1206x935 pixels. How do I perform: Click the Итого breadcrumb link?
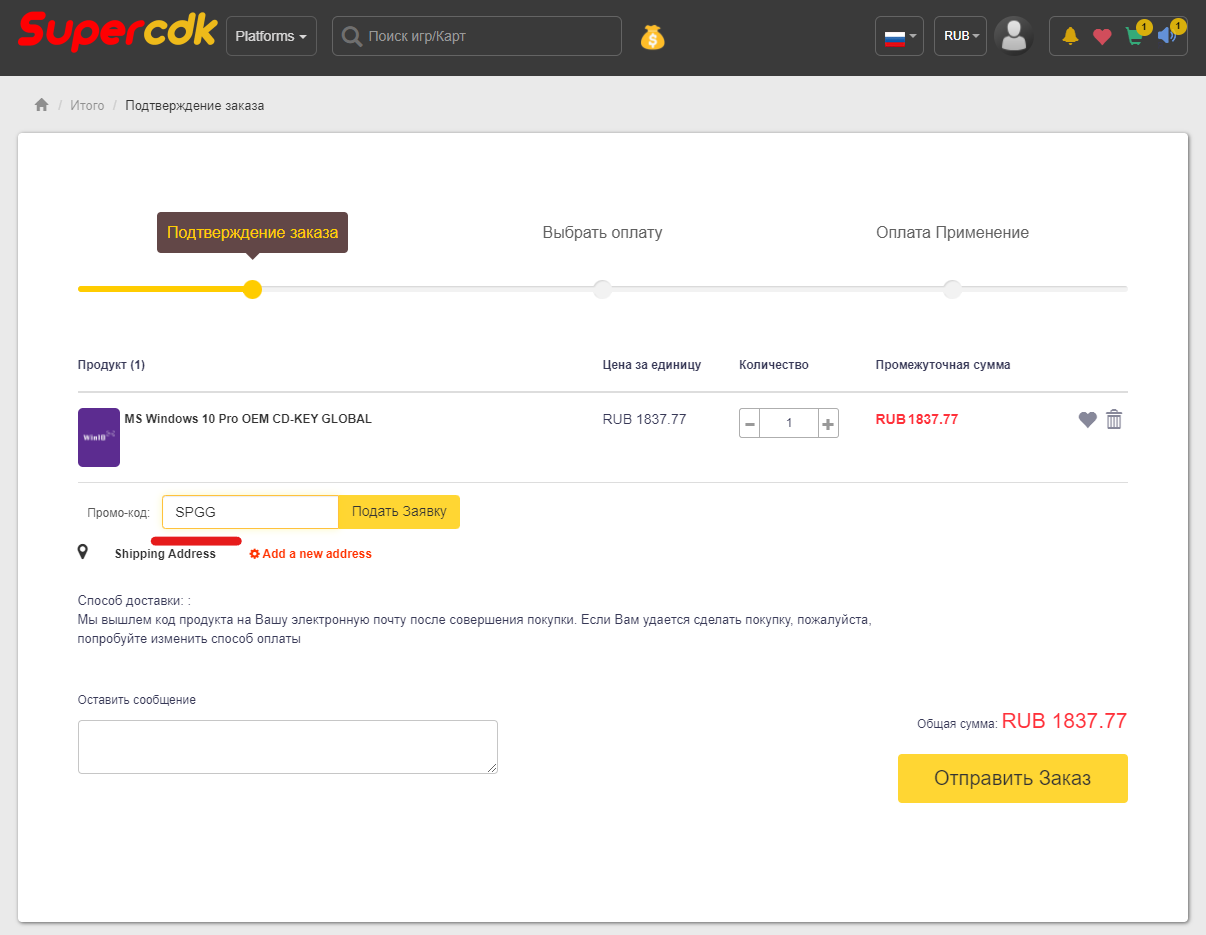coord(87,105)
